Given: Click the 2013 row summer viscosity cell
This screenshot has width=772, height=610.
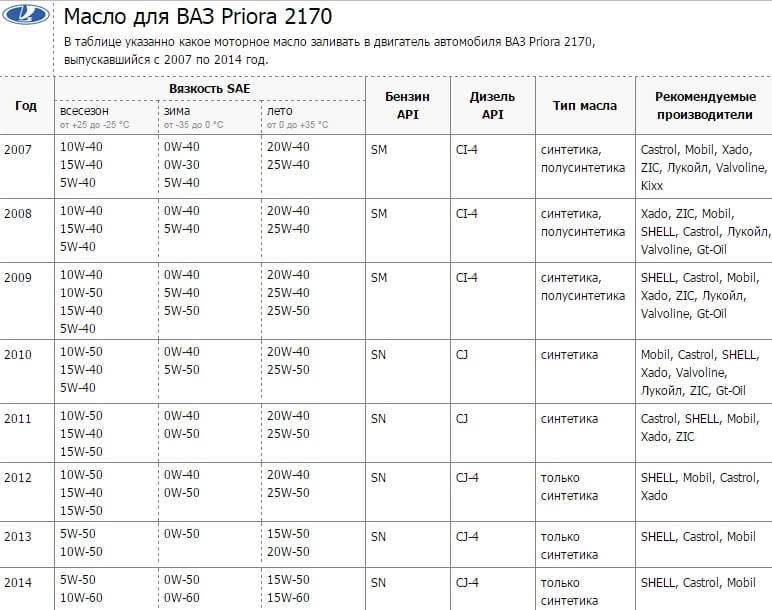Looking at the screenshot, I should tap(288, 542).
